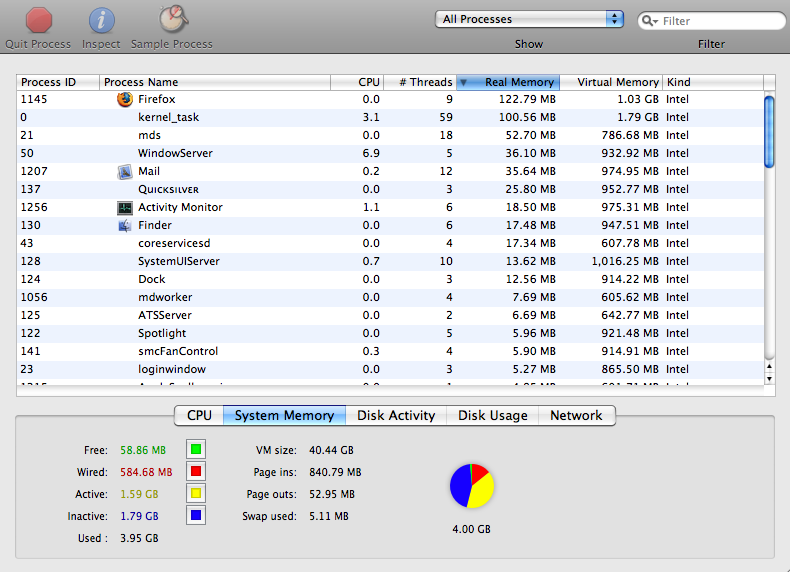Open the Disk Activity tab
Image resolution: width=790 pixels, height=572 pixels.
[396, 415]
